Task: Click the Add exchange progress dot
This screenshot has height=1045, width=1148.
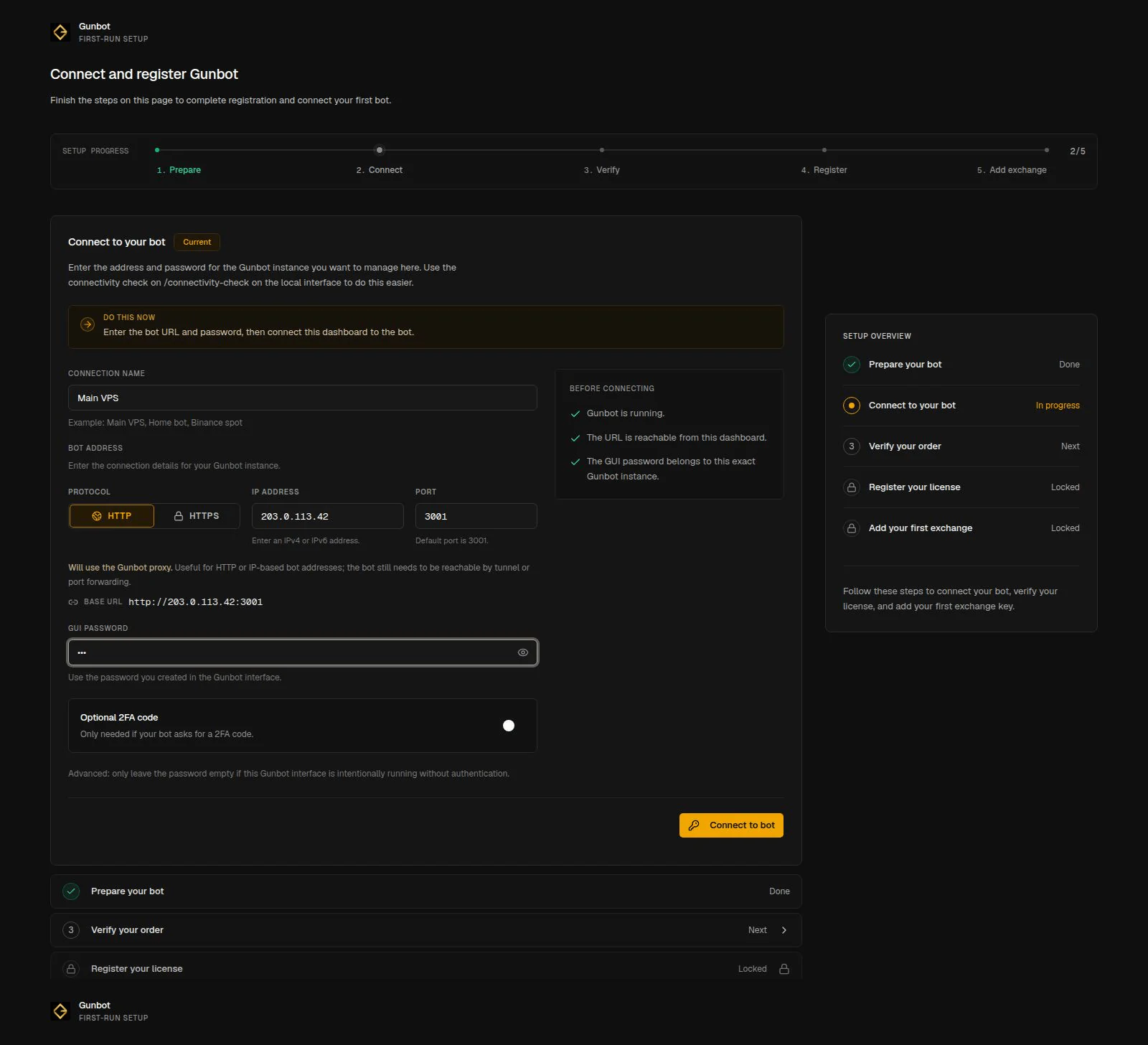Action: coord(1047,150)
